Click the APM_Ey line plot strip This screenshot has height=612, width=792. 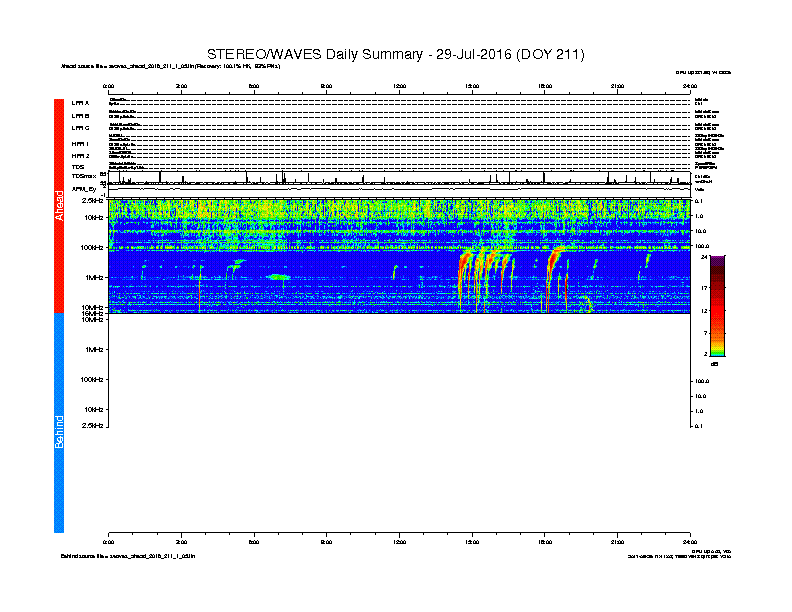click(x=399, y=189)
